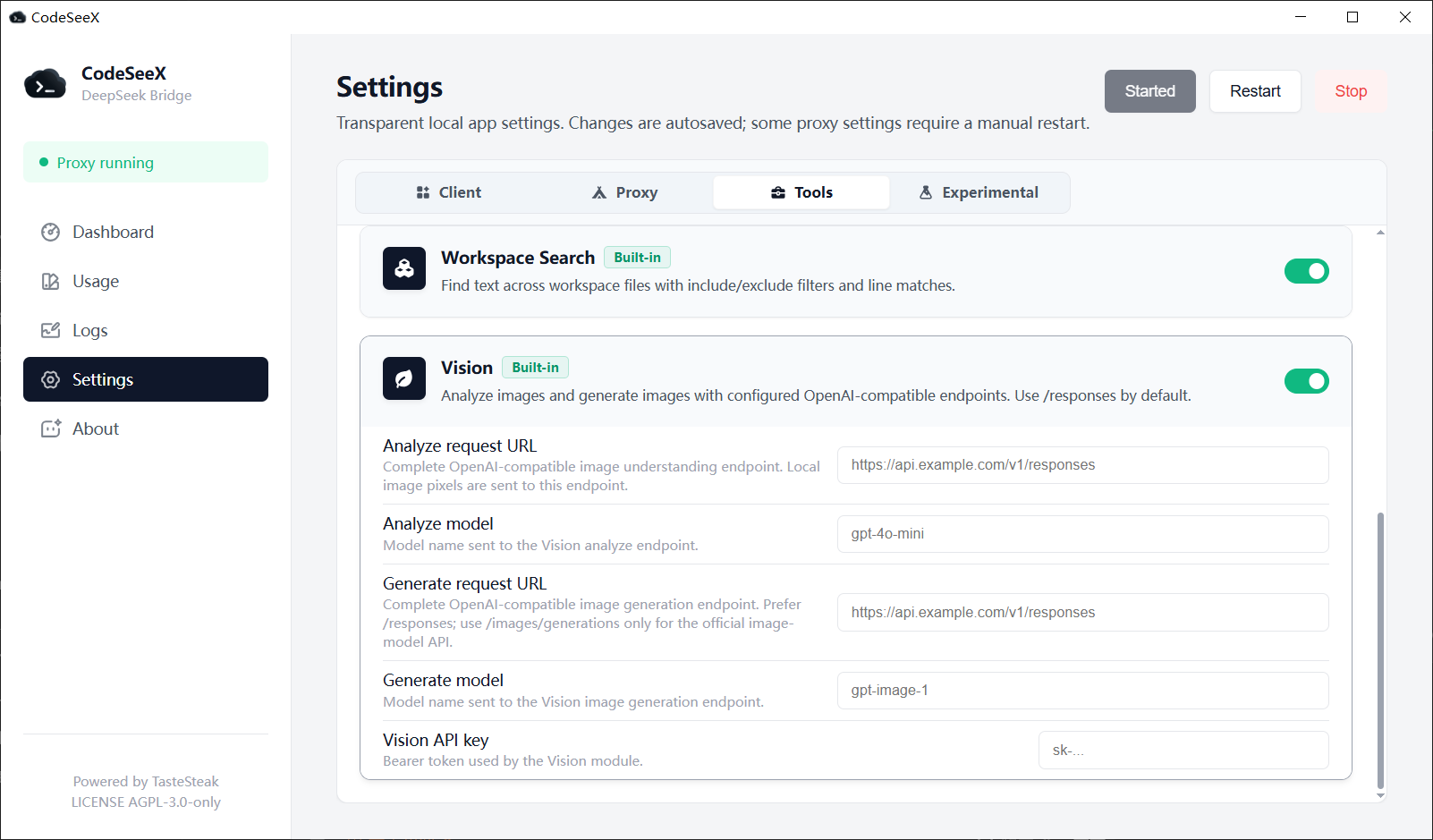Click the green Proxy running status dot
Image resolution: width=1433 pixels, height=840 pixels.
click(44, 162)
